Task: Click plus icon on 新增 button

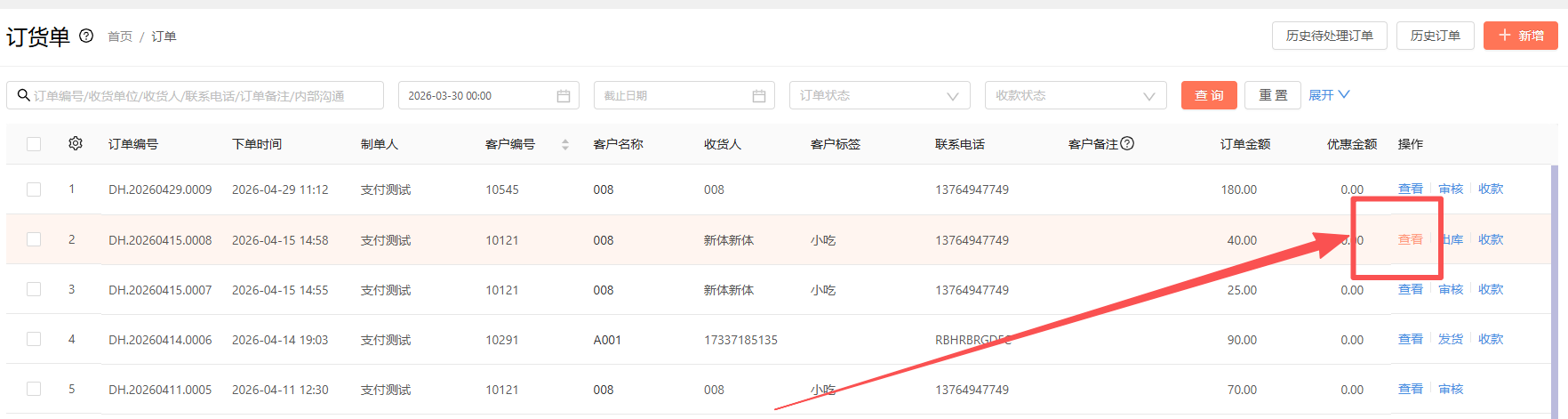Action: tap(1505, 36)
